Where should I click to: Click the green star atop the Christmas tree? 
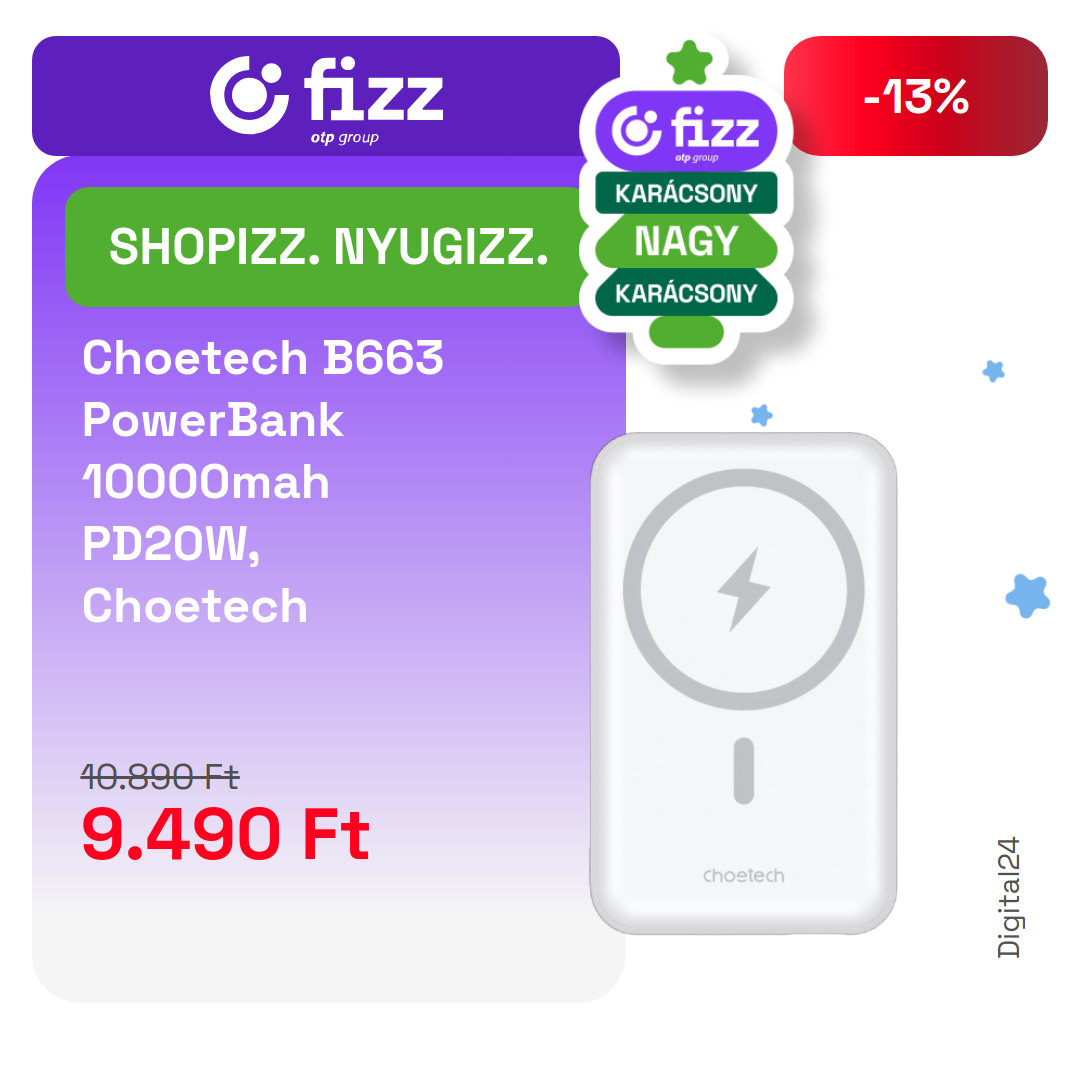[x=689, y=62]
